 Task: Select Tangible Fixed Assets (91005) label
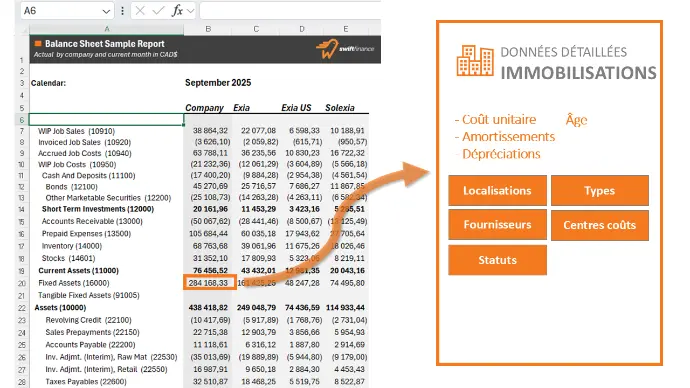88,295
